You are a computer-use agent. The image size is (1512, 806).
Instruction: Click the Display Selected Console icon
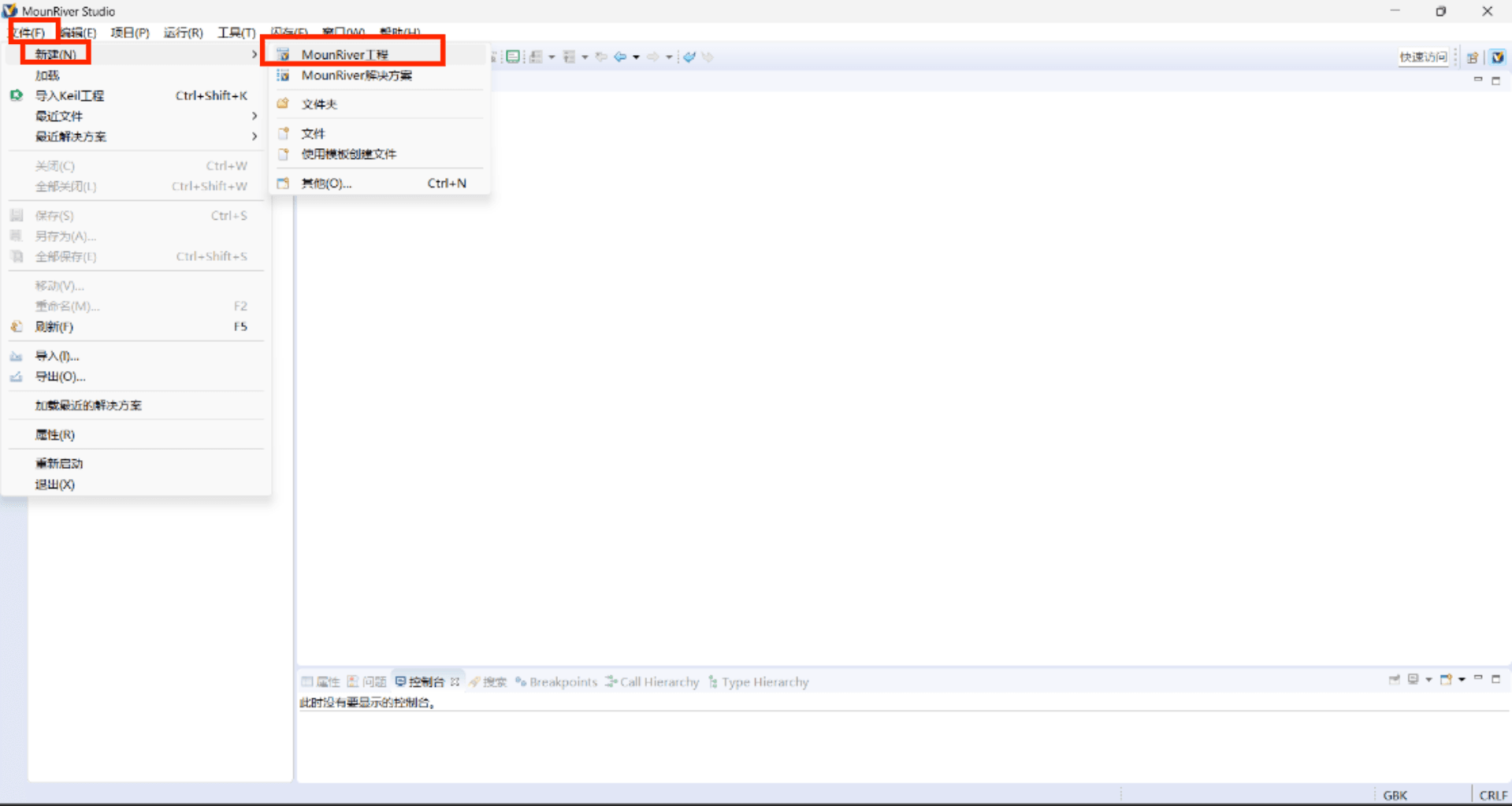tap(1414, 679)
